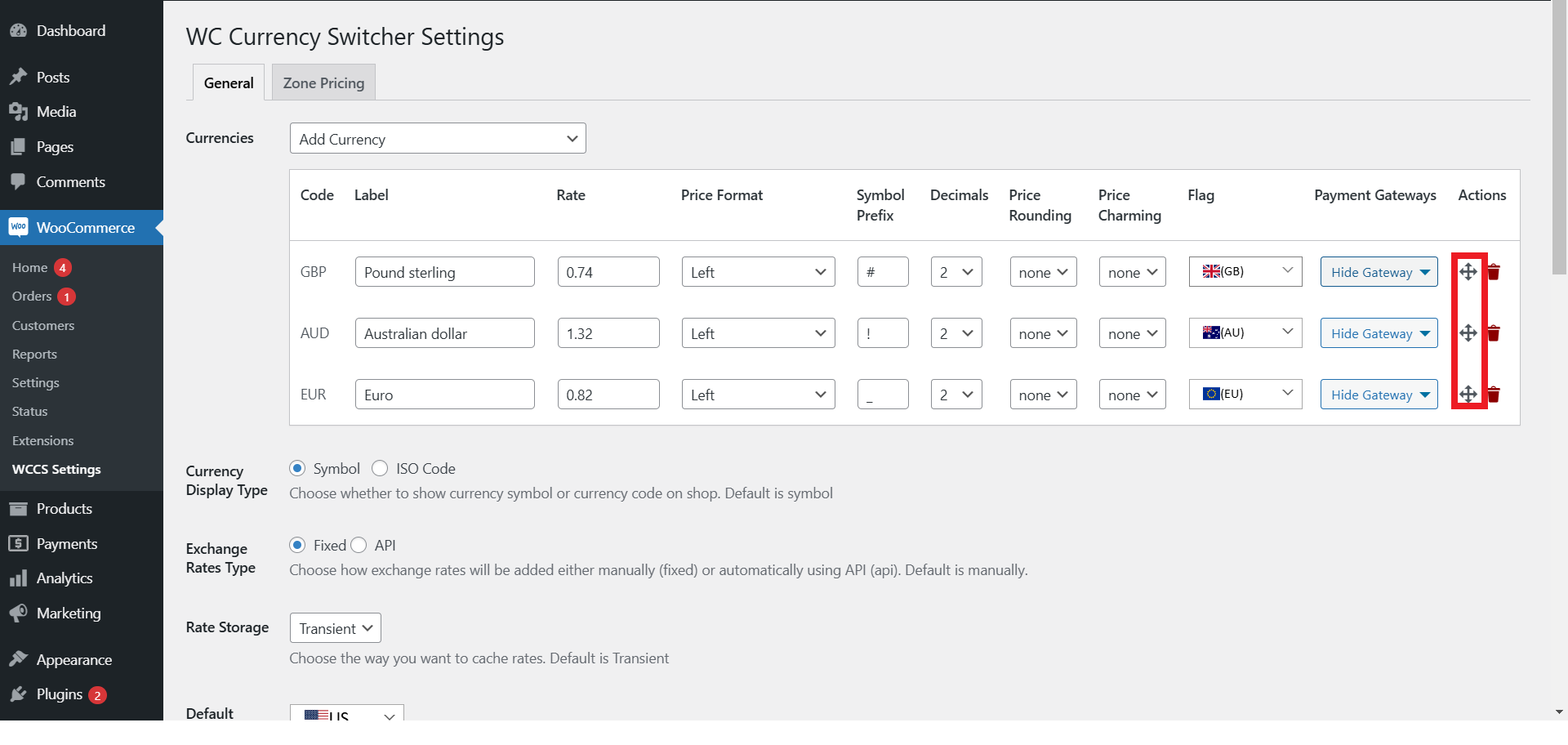Click the move handle for AUD row

click(1468, 333)
